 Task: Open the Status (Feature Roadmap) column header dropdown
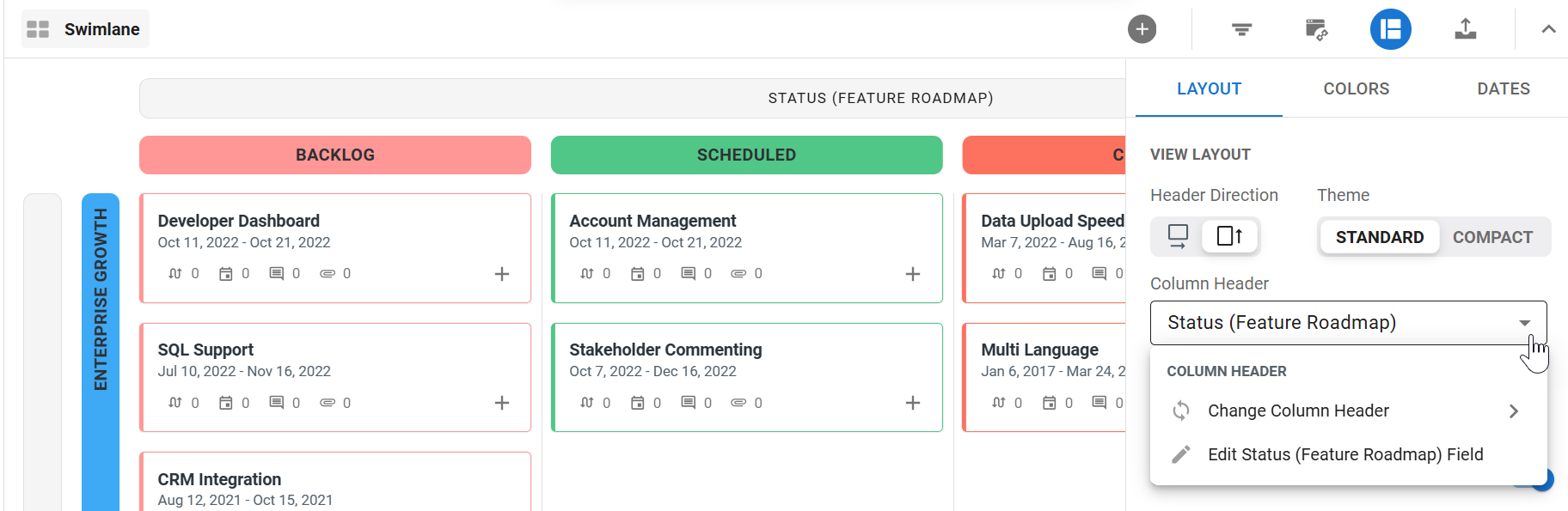(1348, 323)
